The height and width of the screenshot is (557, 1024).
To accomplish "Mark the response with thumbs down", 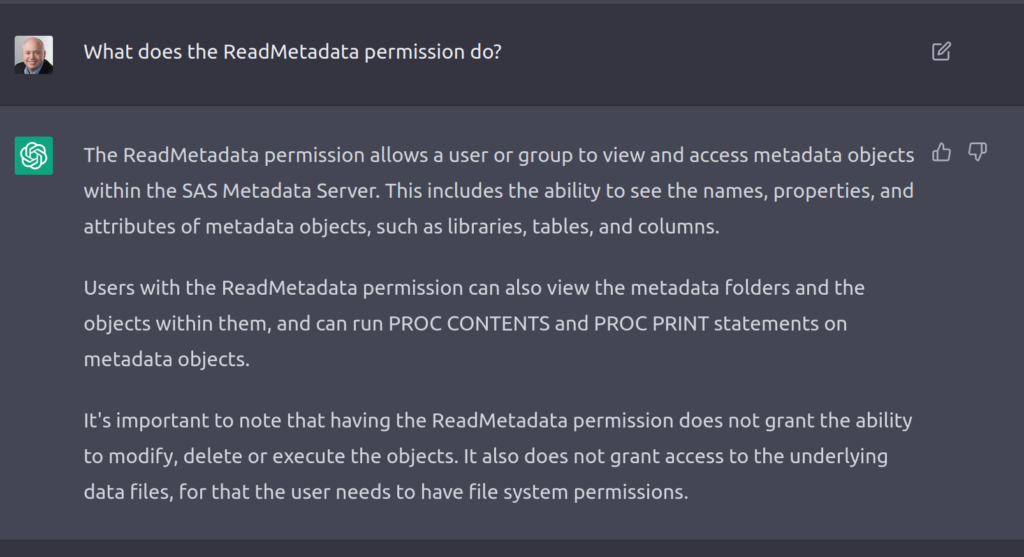I will [x=977, y=152].
